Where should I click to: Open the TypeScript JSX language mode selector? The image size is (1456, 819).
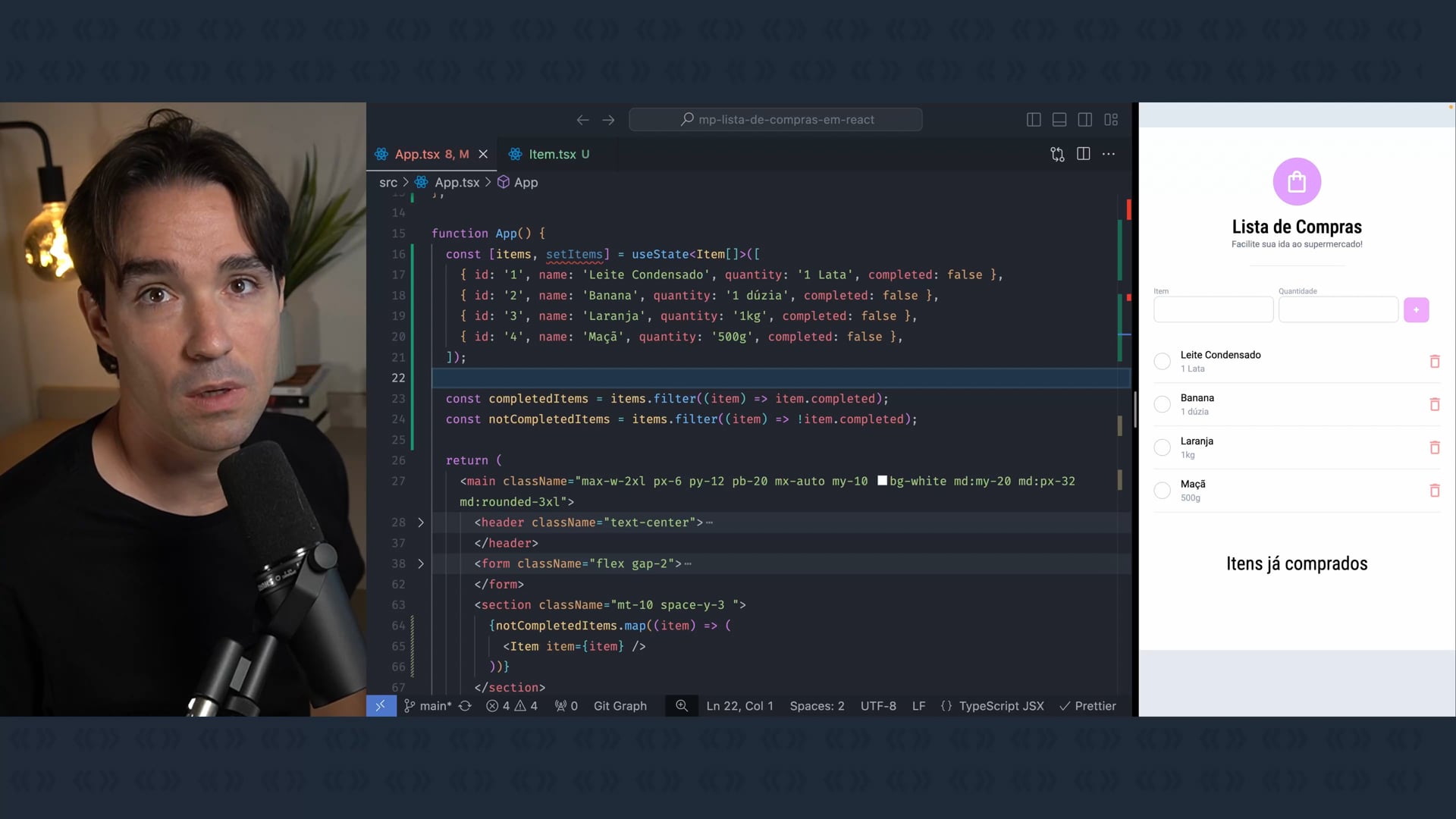pyautogui.click(x=1000, y=706)
